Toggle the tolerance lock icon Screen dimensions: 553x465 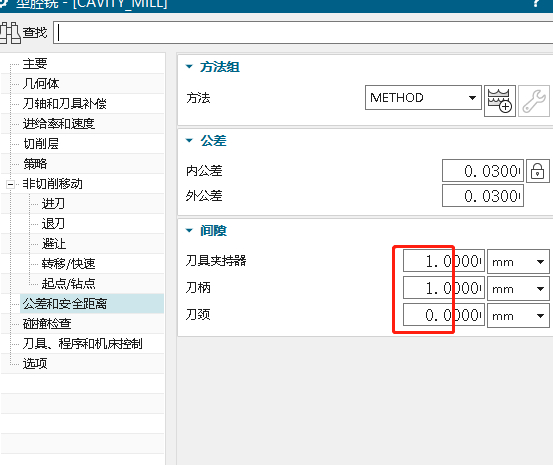pos(537,171)
